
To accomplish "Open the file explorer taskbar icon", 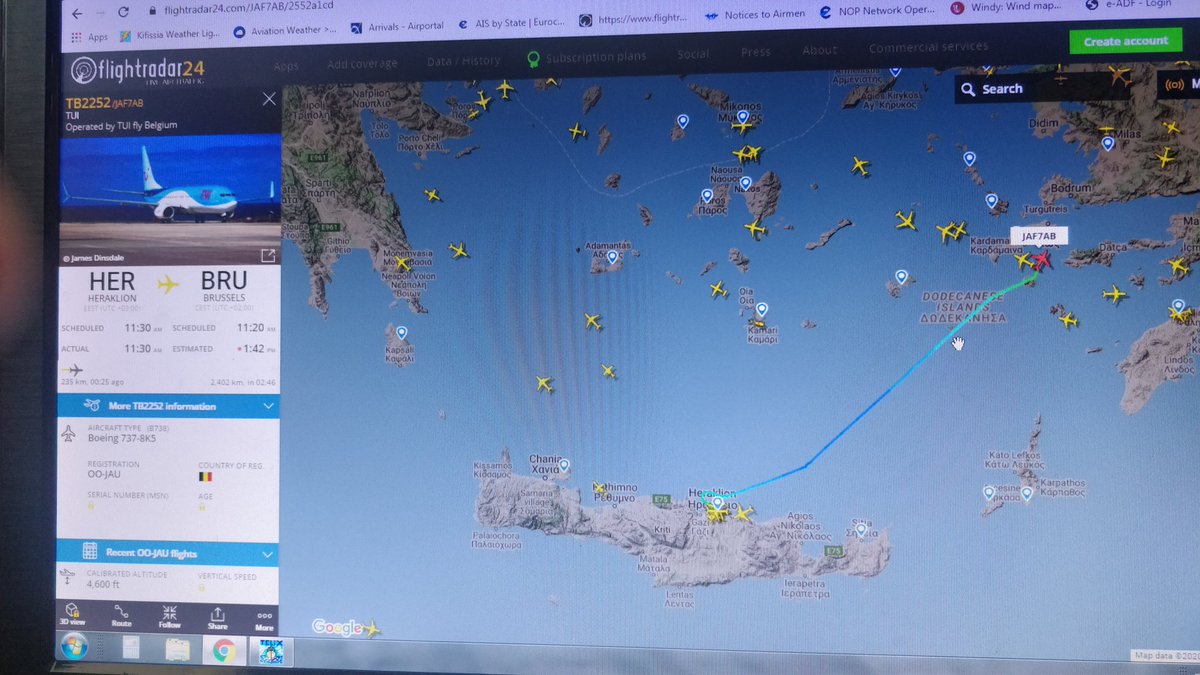I will click(x=177, y=650).
